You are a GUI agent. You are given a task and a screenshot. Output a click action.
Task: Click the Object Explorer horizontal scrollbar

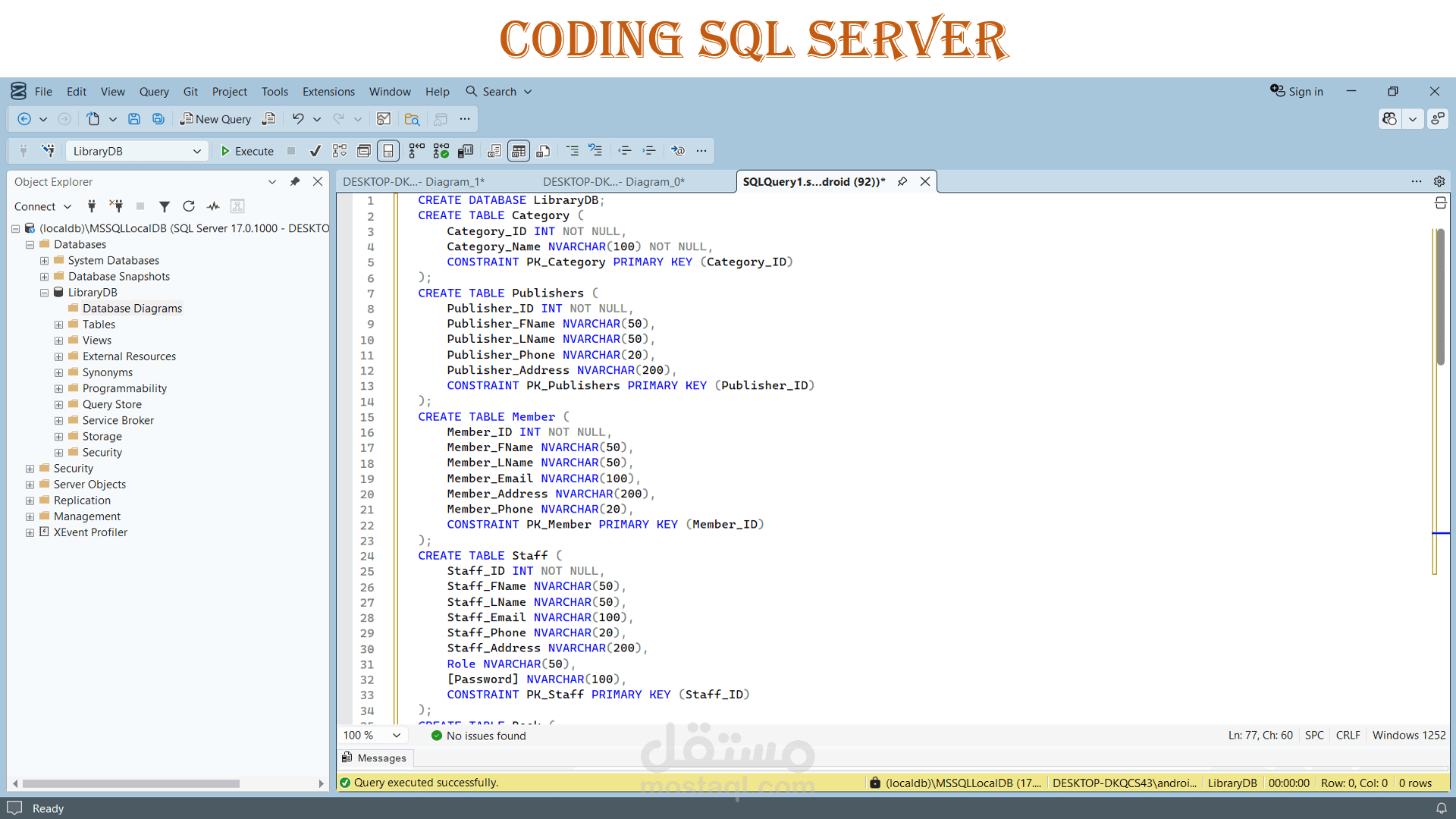point(130,783)
